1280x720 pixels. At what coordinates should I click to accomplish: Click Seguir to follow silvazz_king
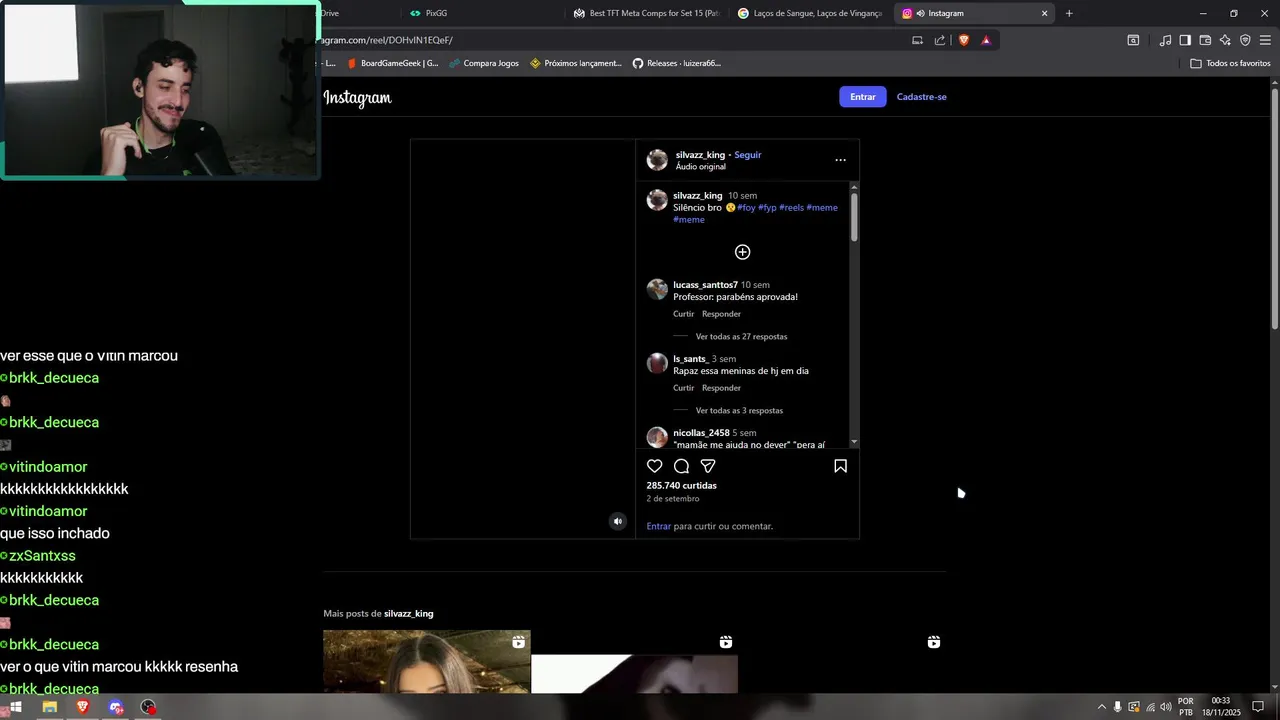click(x=747, y=155)
